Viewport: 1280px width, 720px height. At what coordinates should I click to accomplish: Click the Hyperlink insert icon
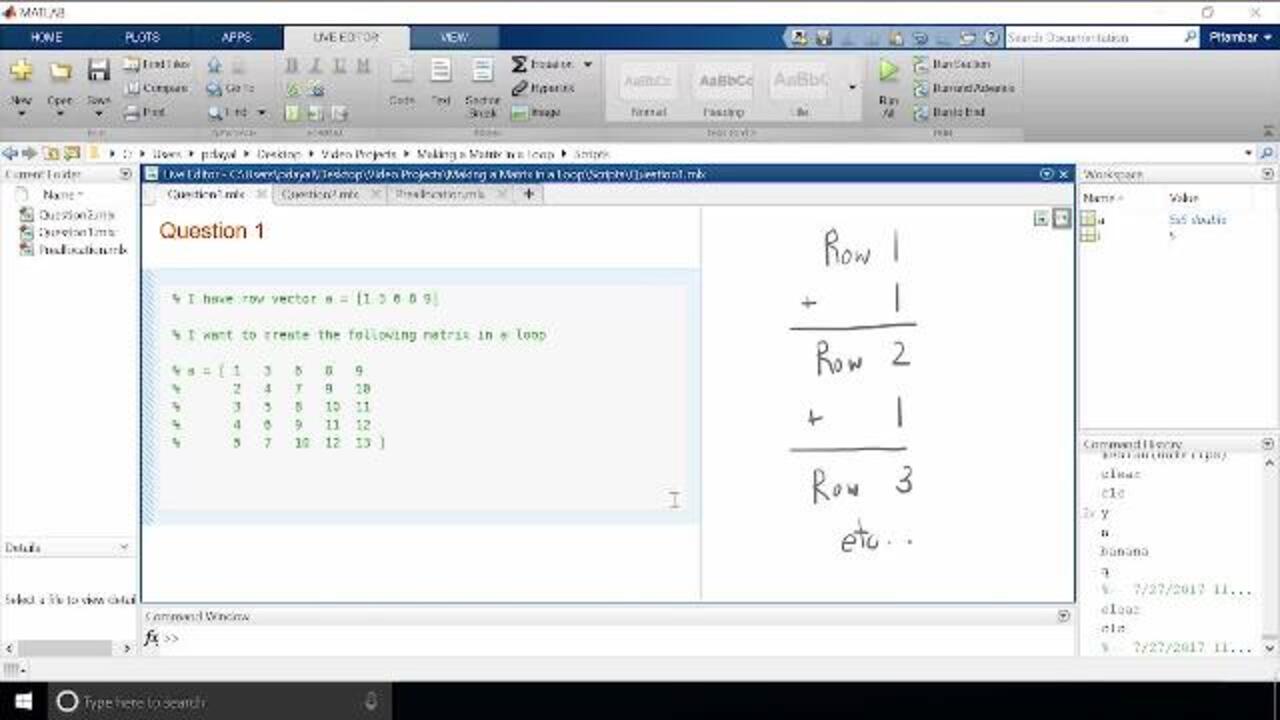coord(520,88)
